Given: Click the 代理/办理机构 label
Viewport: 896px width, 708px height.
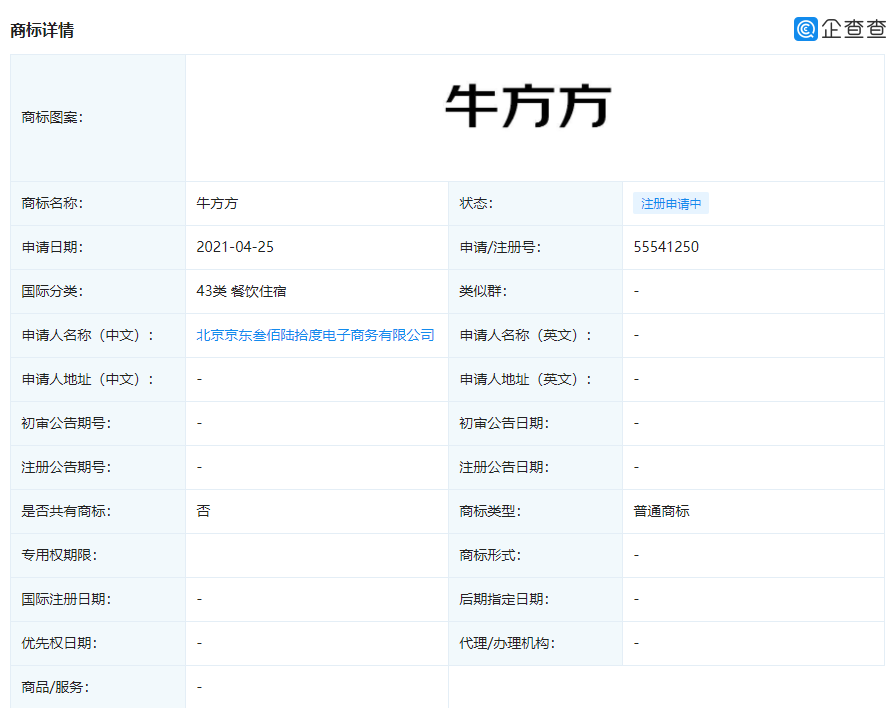Looking at the screenshot, I should coord(507,643).
